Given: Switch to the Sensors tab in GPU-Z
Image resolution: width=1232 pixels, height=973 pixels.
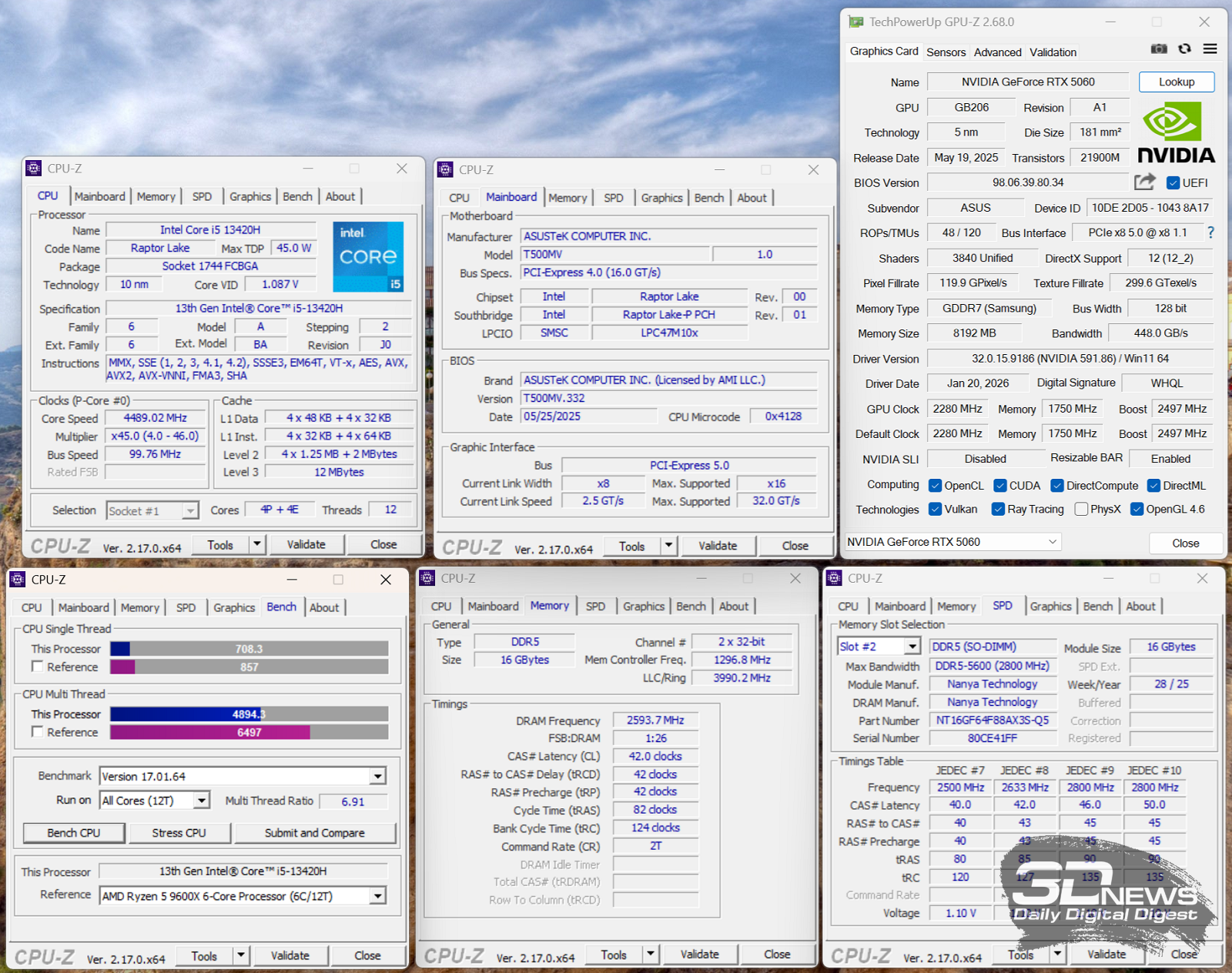Looking at the screenshot, I should pyautogui.click(x=946, y=52).
